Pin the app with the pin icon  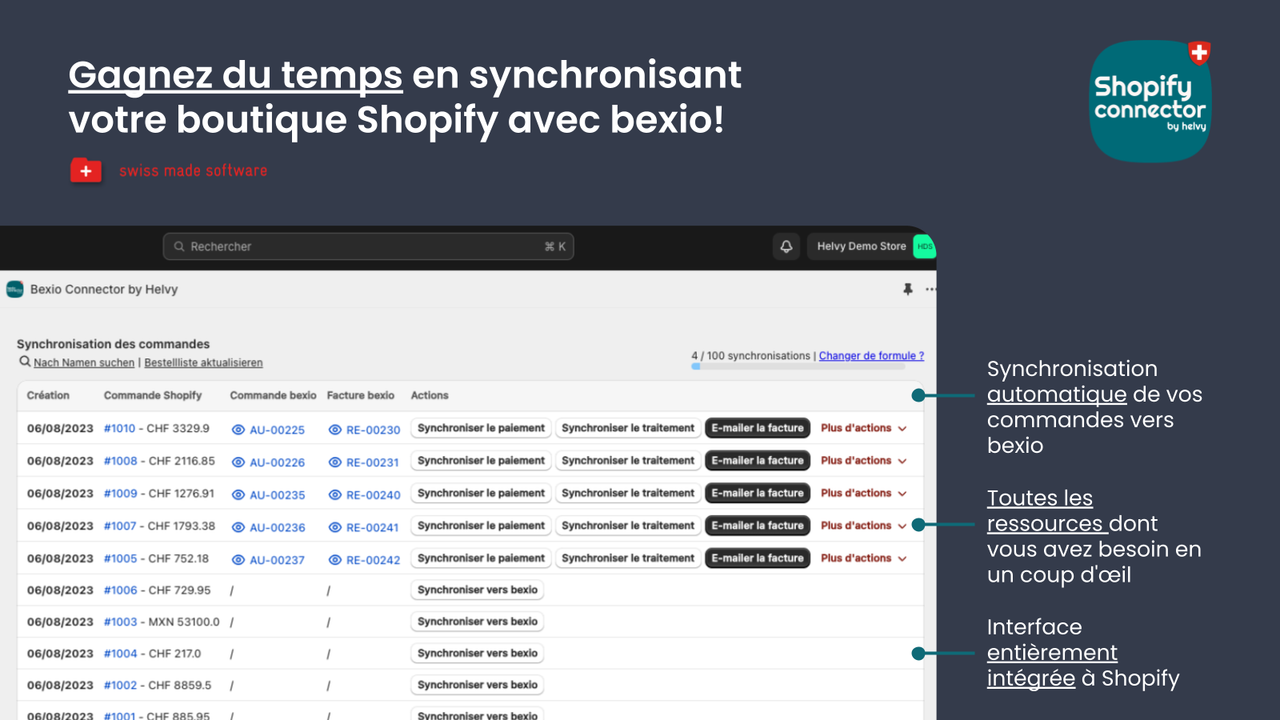[908, 289]
